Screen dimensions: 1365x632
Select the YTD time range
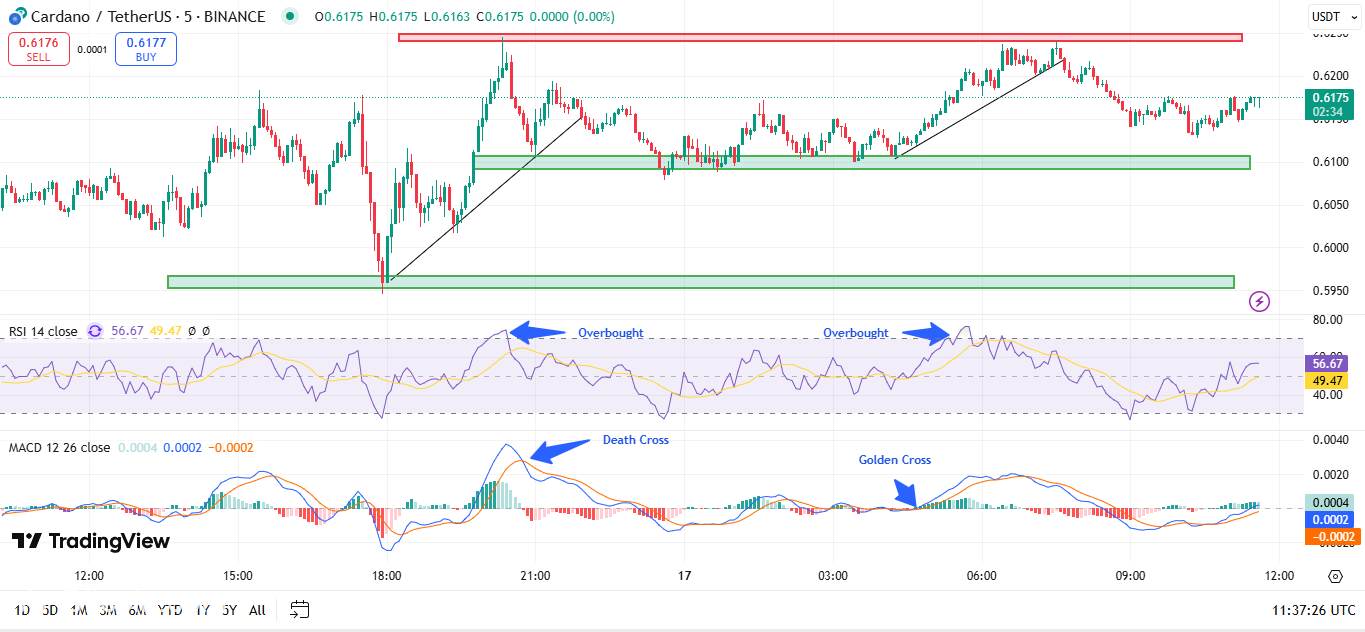pos(171,609)
